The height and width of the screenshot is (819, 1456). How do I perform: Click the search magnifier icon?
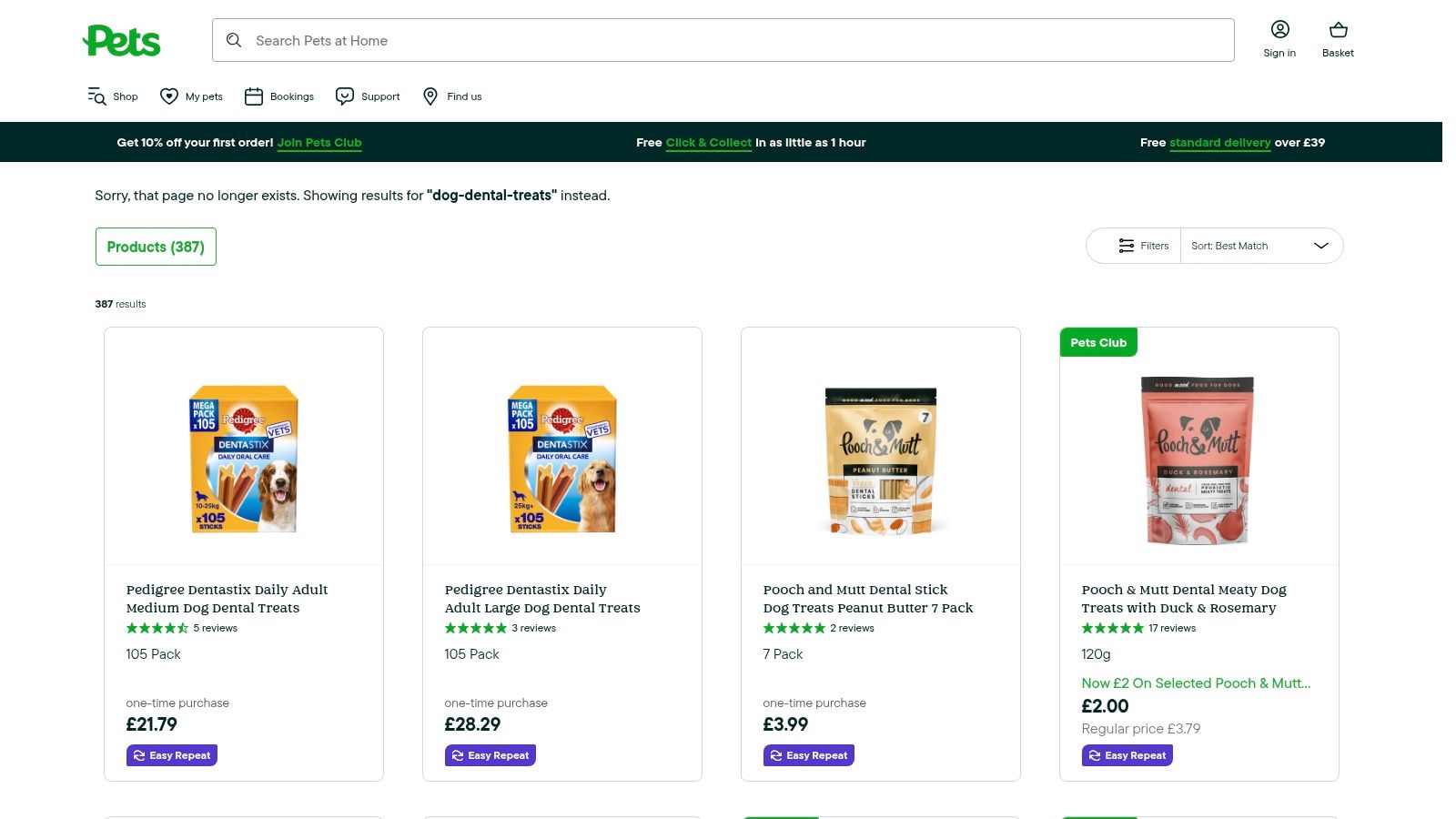coord(234,40)
